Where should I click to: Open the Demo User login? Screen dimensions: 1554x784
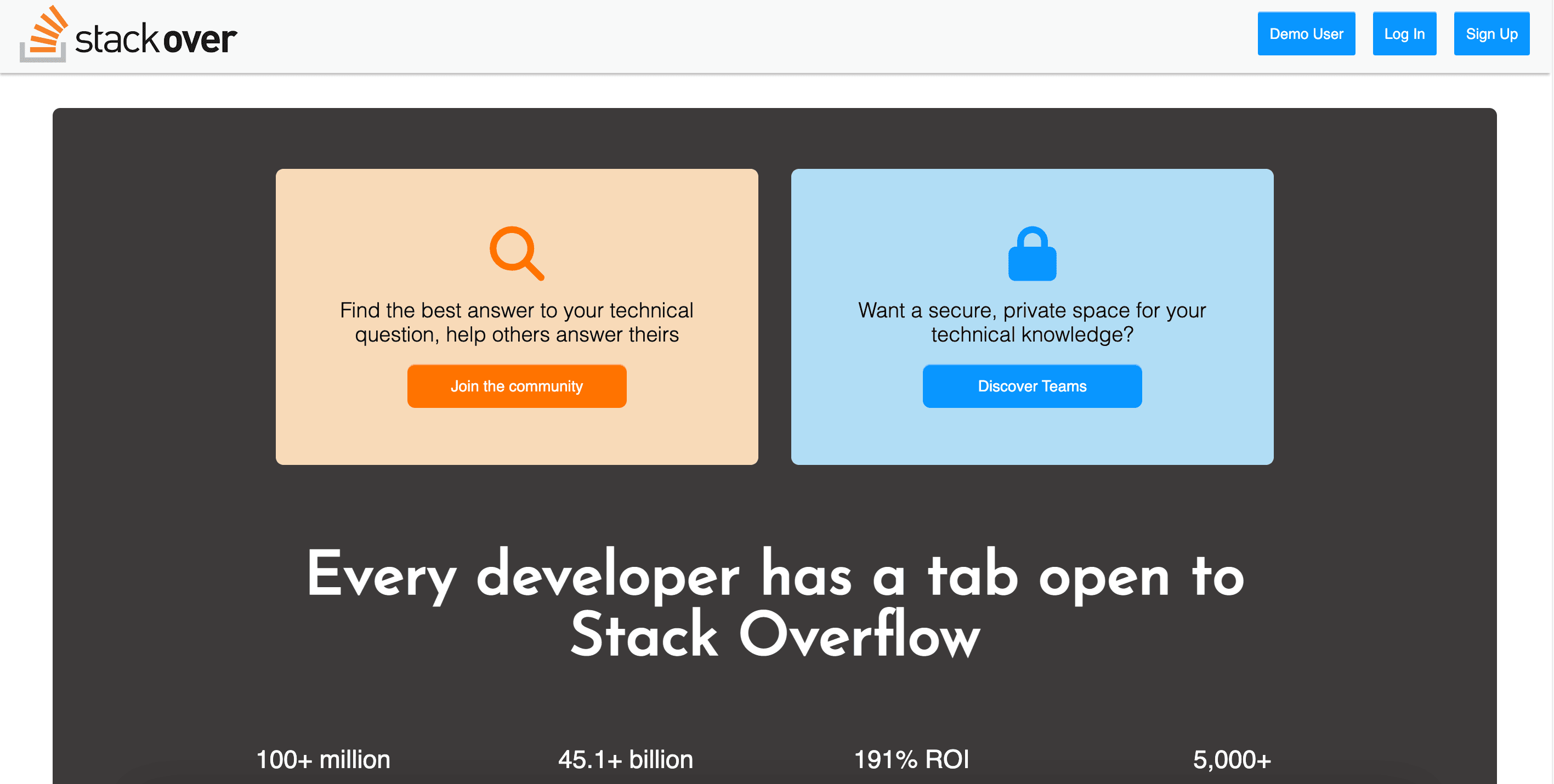1306,34
